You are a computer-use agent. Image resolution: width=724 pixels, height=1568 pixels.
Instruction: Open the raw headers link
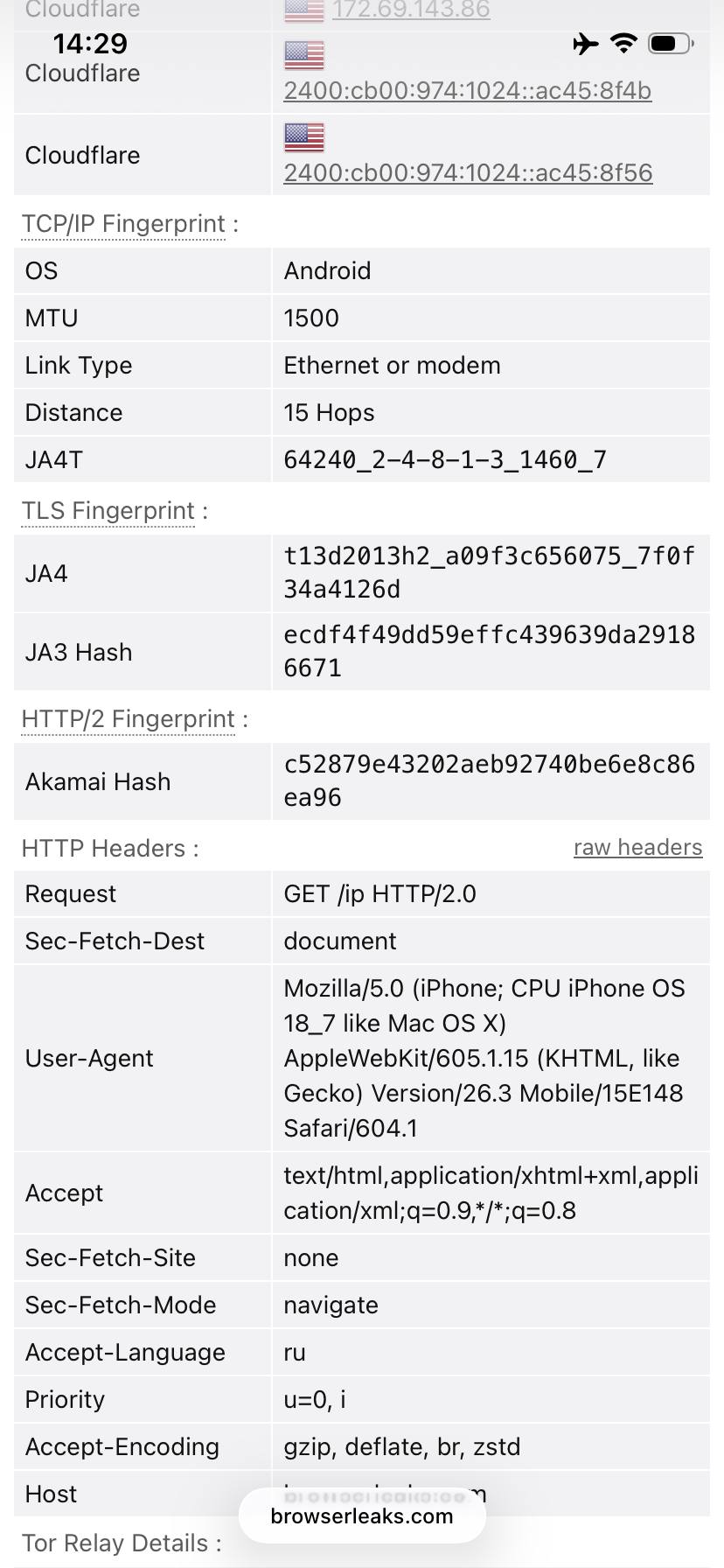[637, 847]
